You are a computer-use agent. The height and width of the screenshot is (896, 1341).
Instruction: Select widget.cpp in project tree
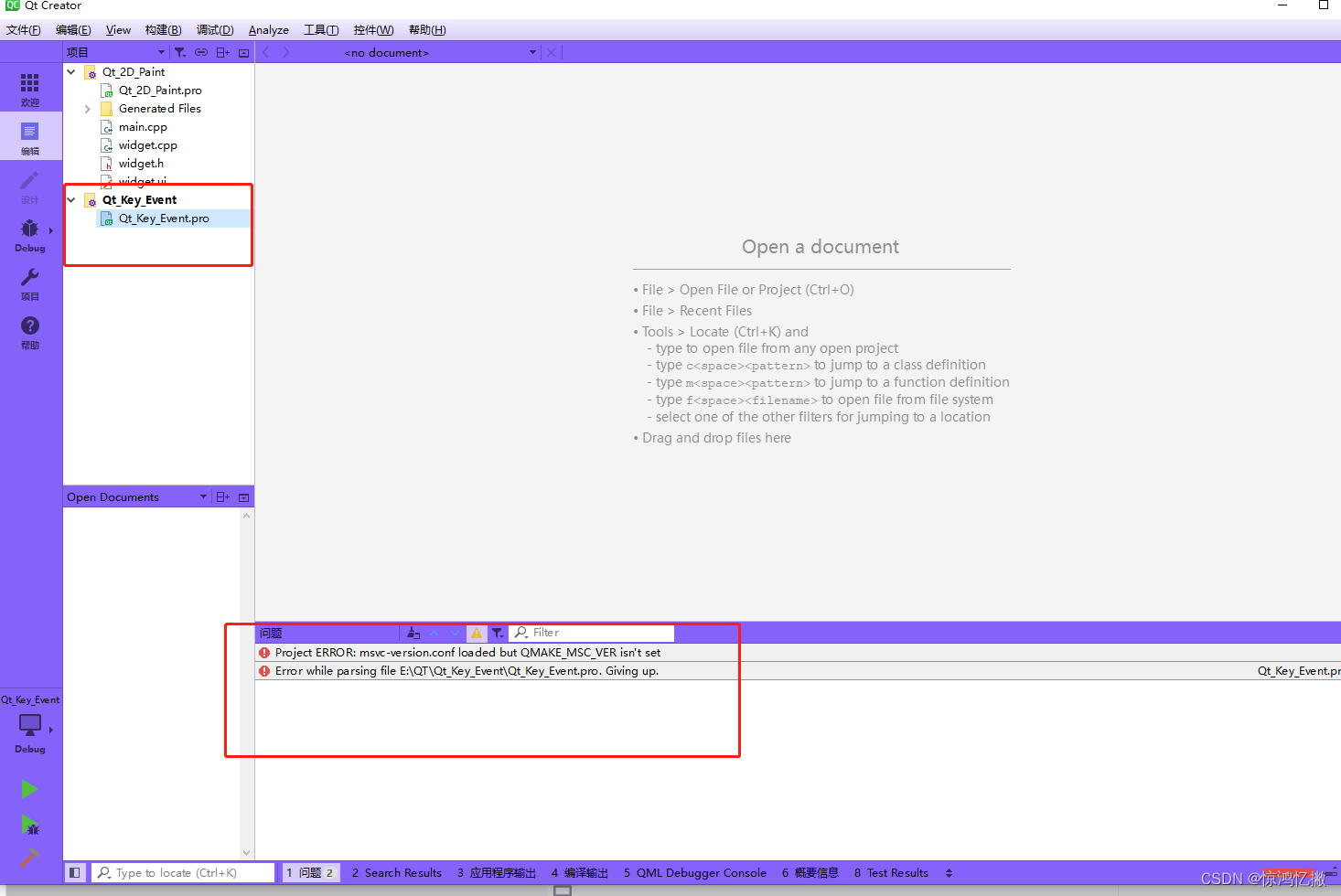point(147,145)
